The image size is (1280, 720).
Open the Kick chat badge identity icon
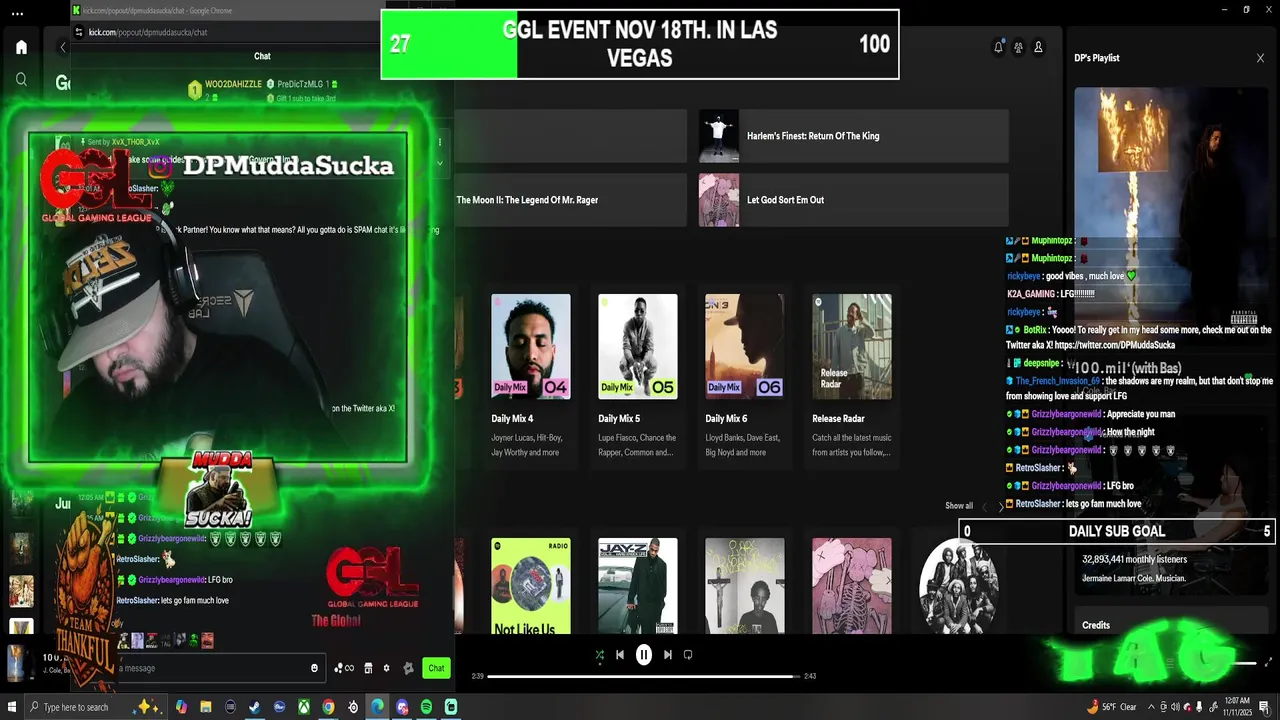(408, 668)
